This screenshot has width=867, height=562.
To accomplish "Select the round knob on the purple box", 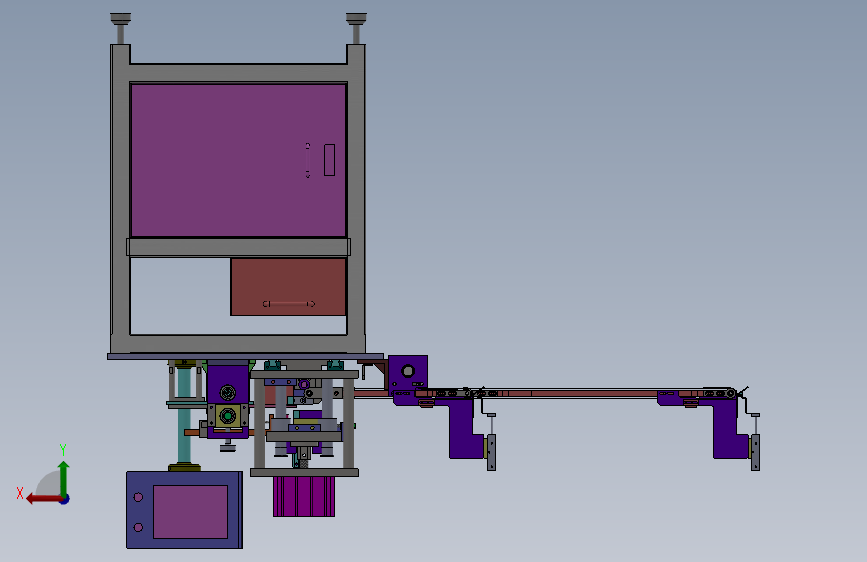I will point(408,371).
